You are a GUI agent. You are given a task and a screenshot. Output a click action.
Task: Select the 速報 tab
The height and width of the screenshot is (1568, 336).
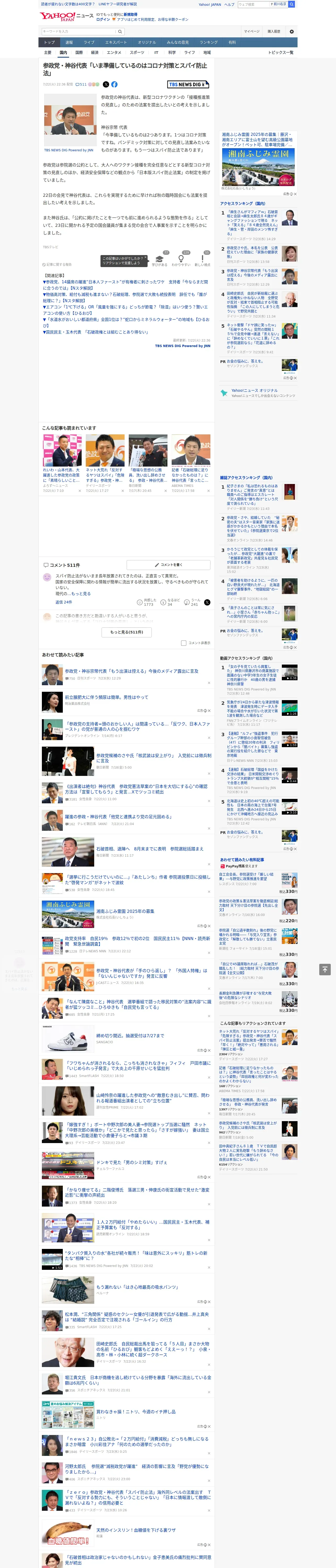coord(69,42)
